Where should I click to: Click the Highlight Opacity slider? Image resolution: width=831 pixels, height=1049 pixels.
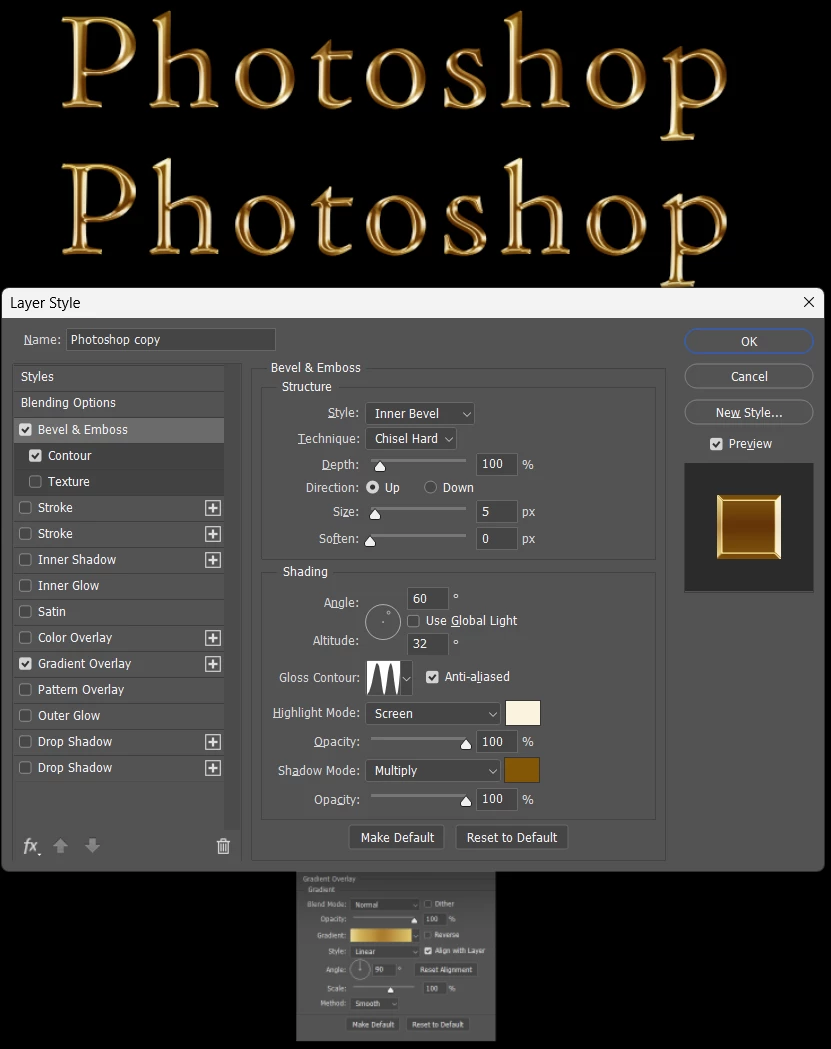click(418, 739)
